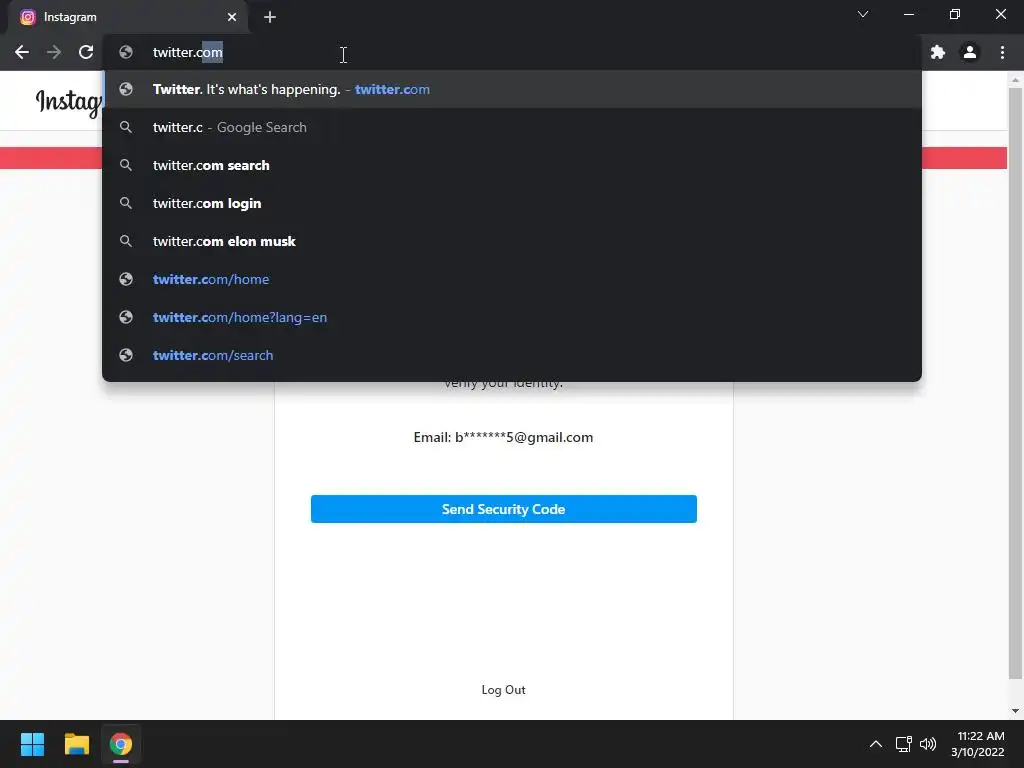Select "Twitter. It's what's happening." suggestion
The width and height of the screenshot is (1024, 768).
pos(512,89)
